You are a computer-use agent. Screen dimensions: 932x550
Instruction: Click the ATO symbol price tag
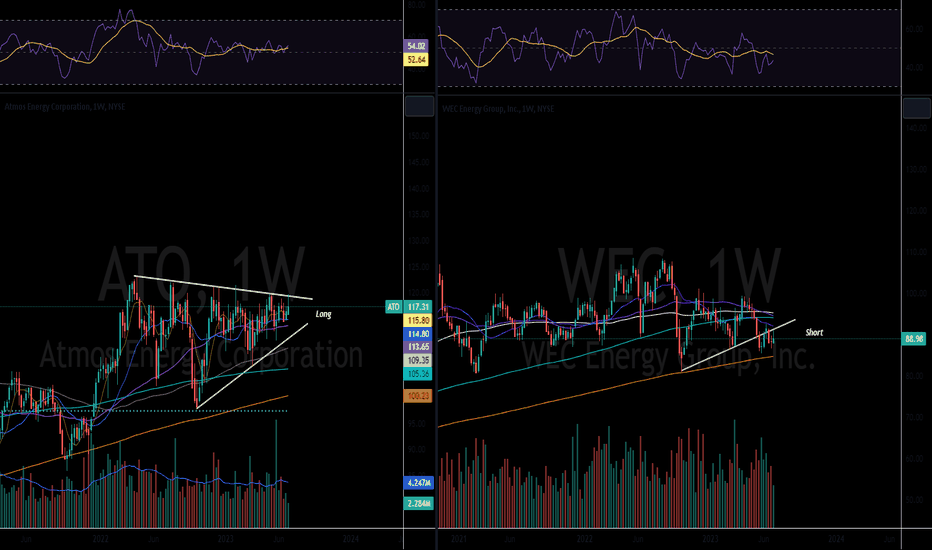click(393, 307)
